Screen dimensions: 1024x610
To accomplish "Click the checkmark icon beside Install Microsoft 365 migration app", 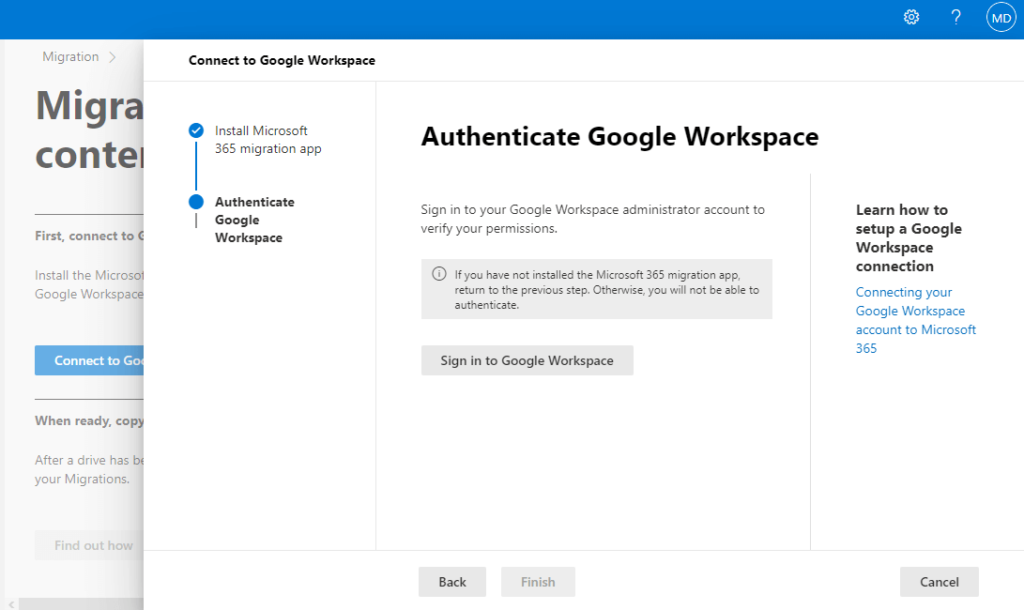I will coord(197,129).
